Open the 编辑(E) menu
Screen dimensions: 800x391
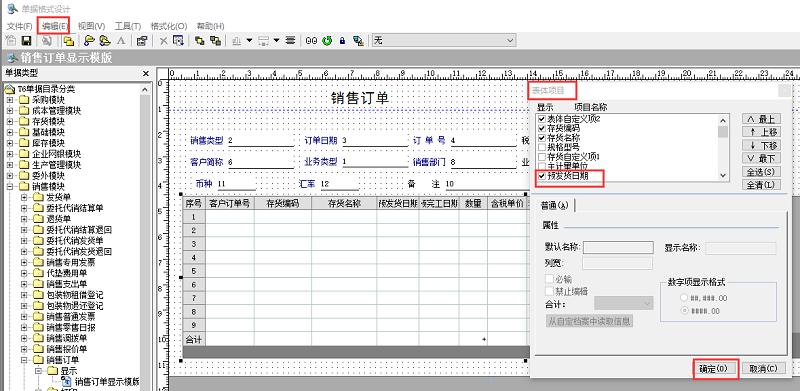(x=54, y=26)
